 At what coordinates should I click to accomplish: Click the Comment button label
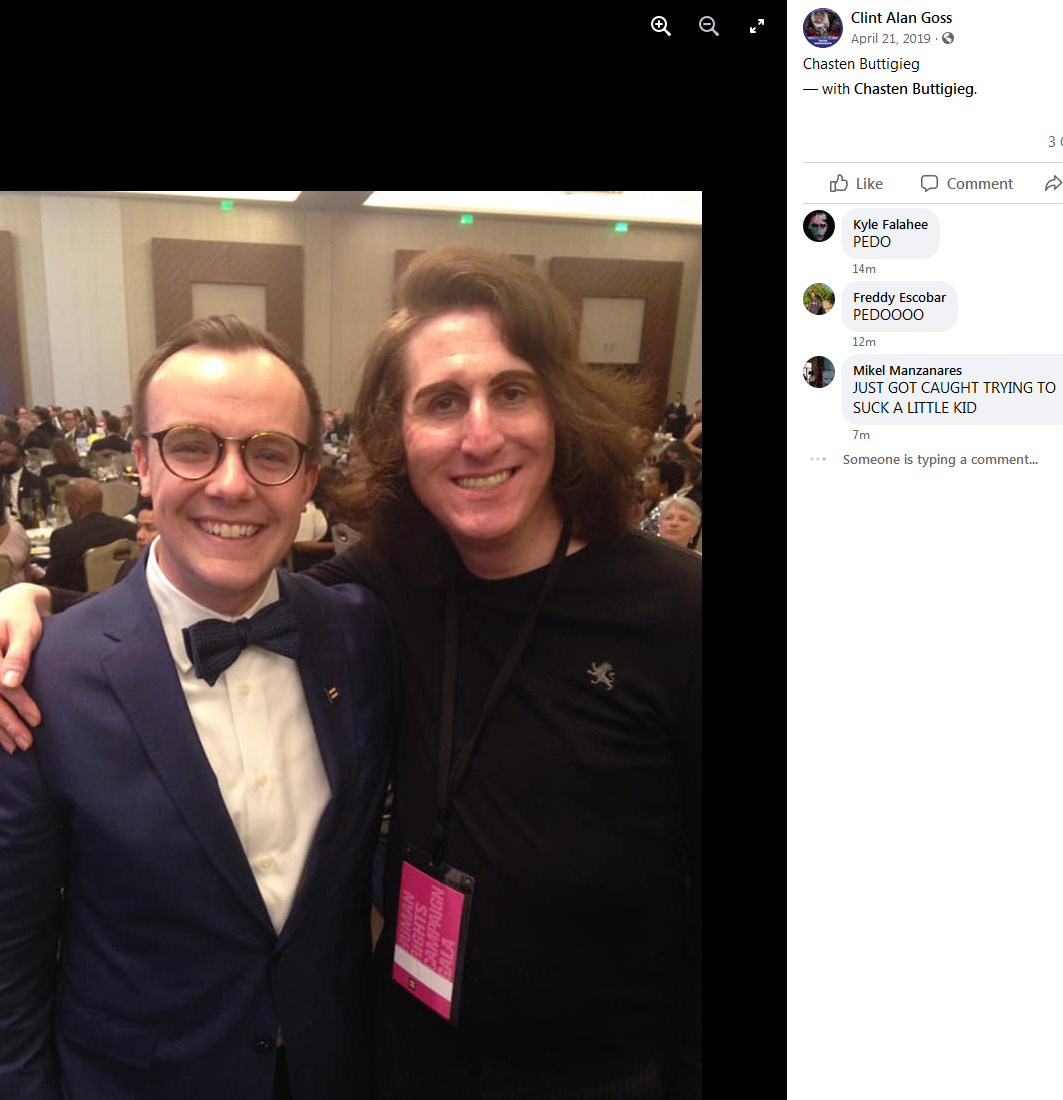click(x=979, y=184)
